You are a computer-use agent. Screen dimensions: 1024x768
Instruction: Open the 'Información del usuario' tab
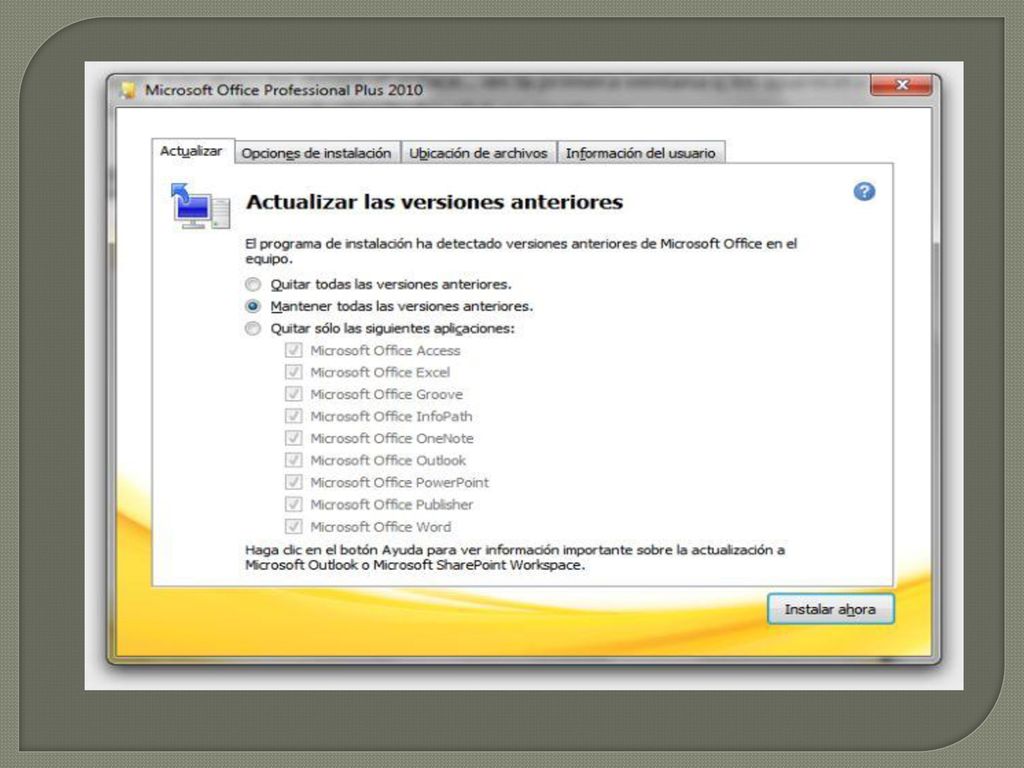[x=641, y=153]
